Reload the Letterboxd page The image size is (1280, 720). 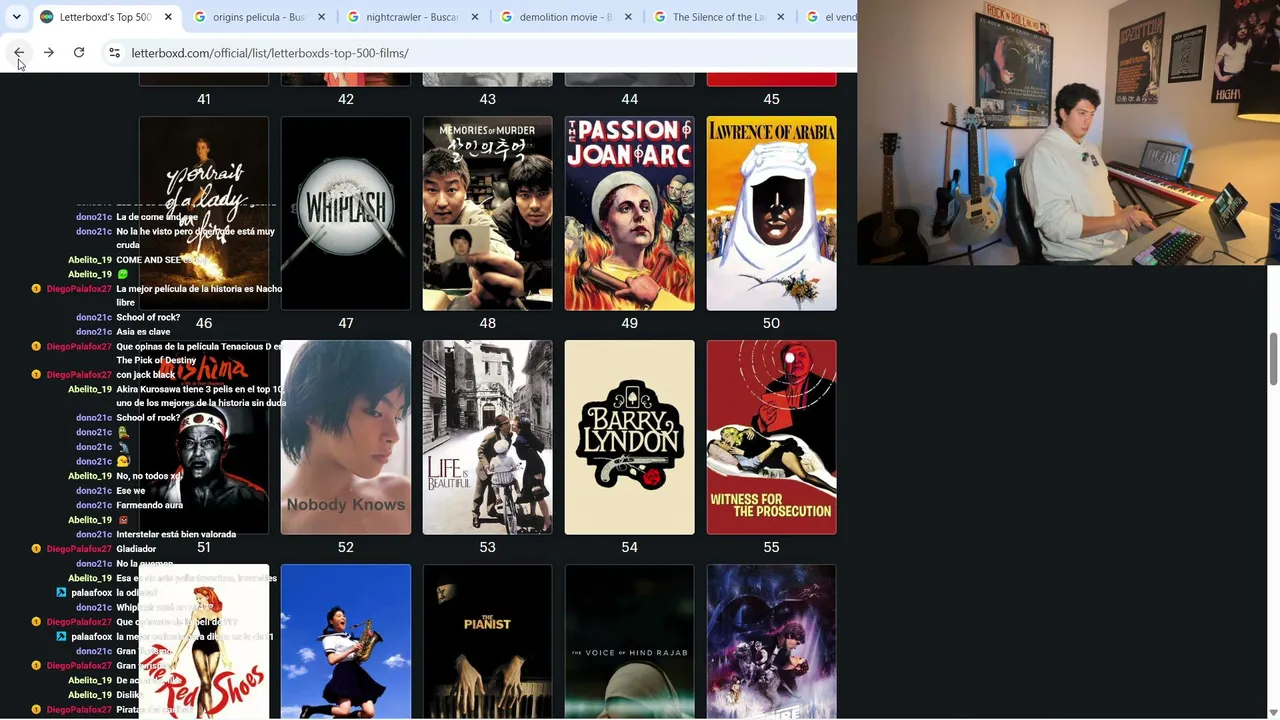coord(79,53)
